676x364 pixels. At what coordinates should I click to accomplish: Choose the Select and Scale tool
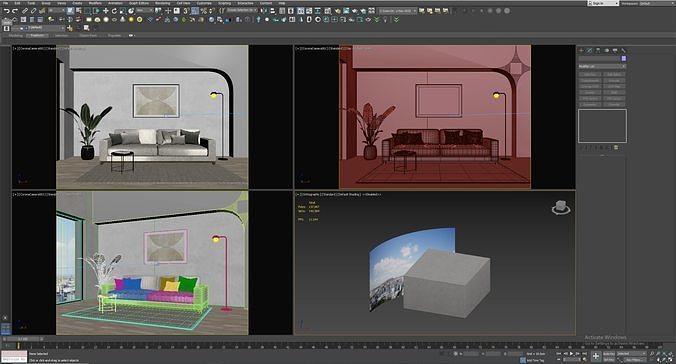click(123, 11)
